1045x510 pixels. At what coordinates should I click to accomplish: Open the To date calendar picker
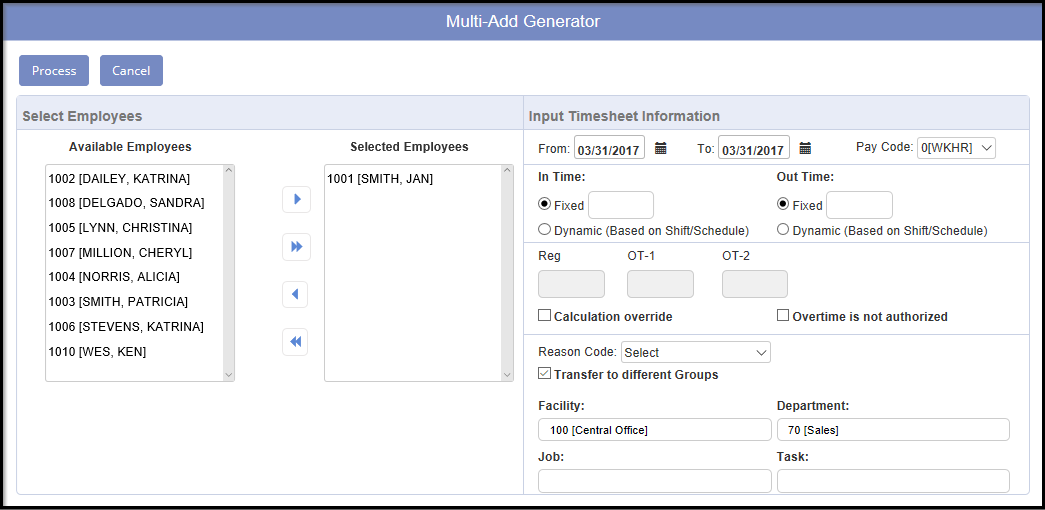805,148
